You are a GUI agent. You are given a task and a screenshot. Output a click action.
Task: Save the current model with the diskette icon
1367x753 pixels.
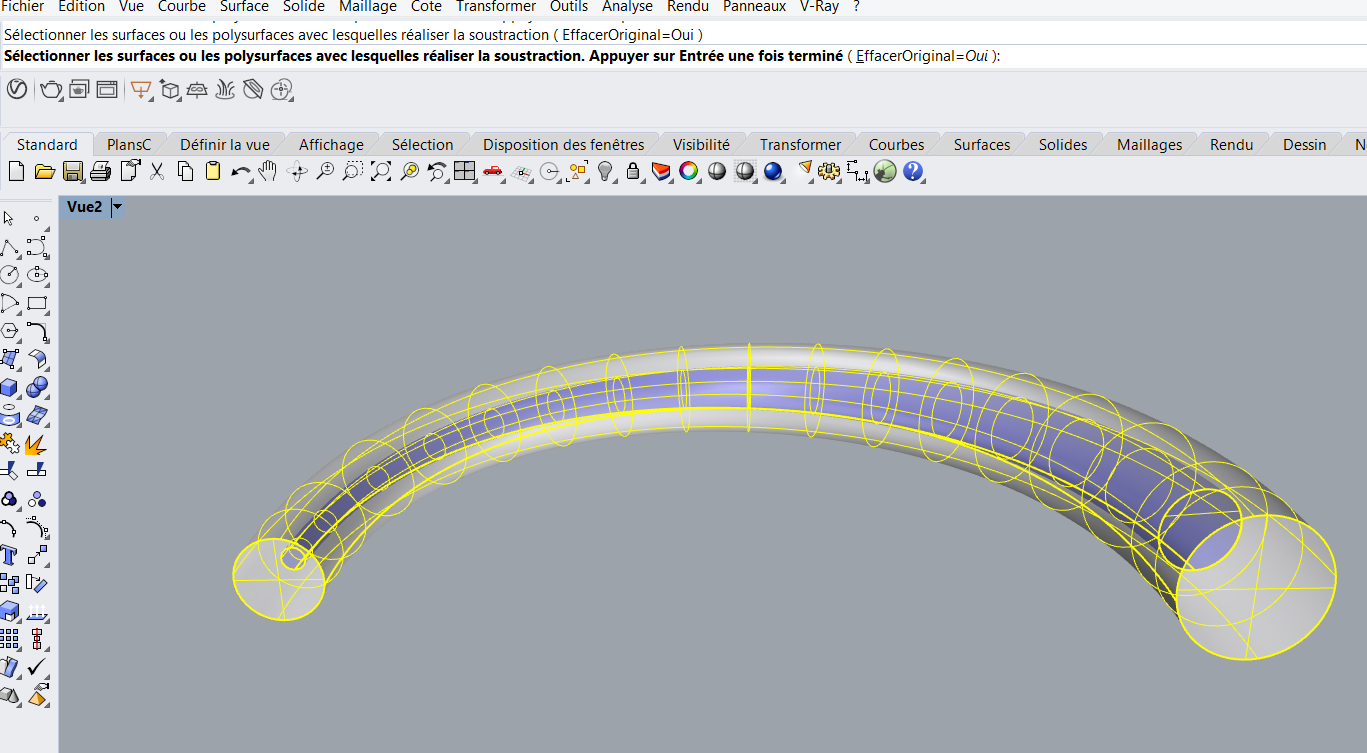pos(73,171)
